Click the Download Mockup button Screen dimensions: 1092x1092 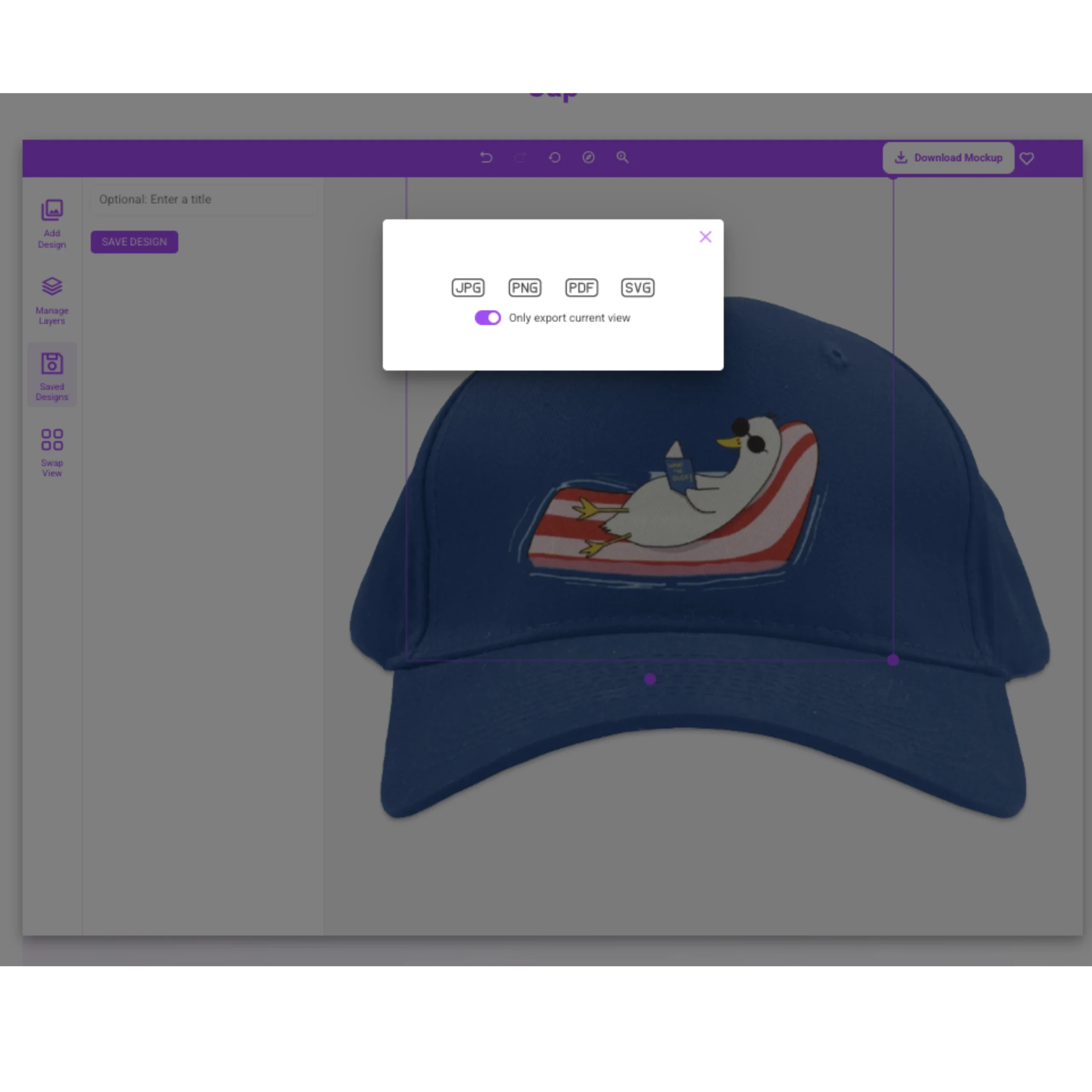pyautogui.click(x=948, y=158)
